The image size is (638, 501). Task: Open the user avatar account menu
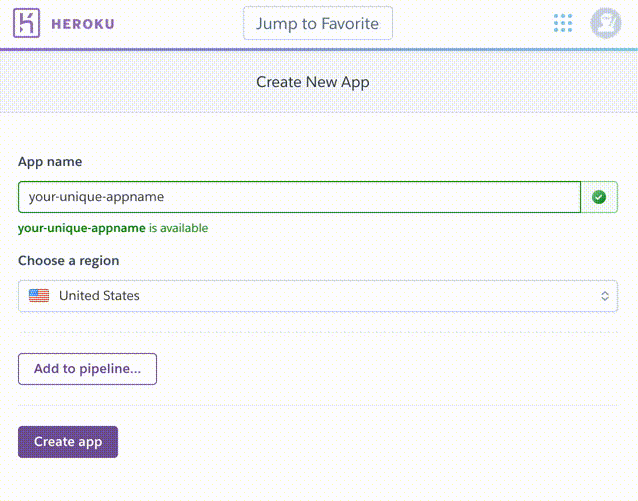point(606,23)
